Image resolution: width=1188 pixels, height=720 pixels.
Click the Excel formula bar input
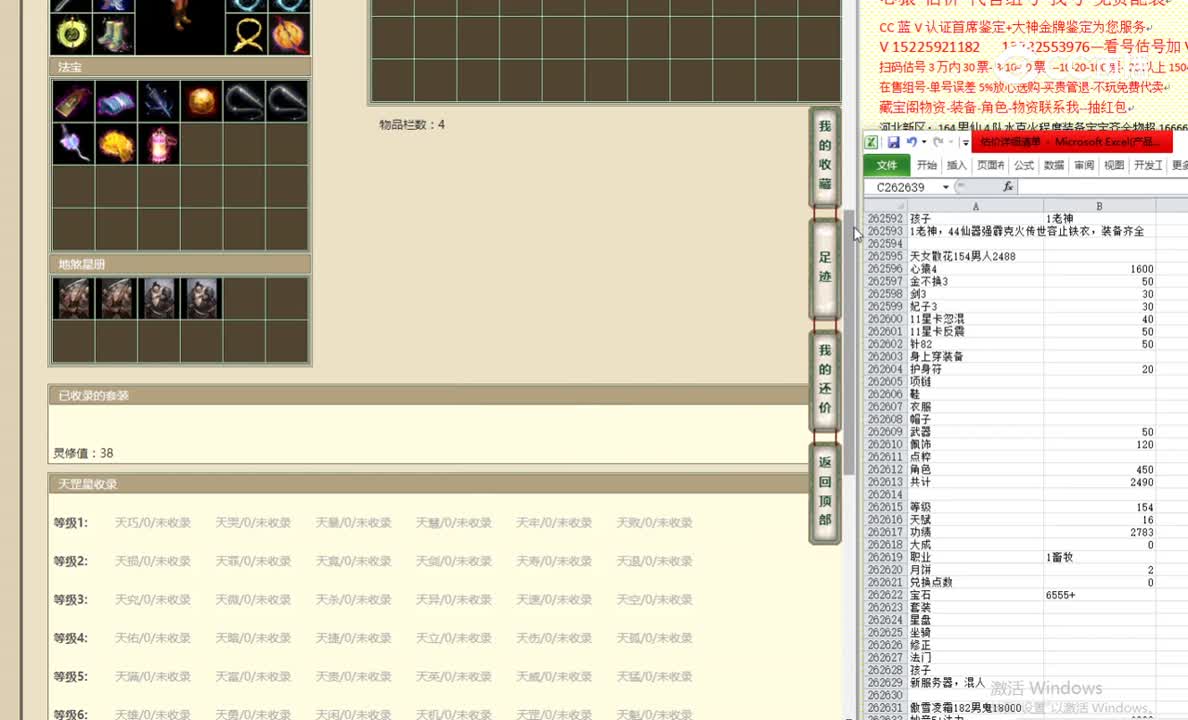(1102, 187)
